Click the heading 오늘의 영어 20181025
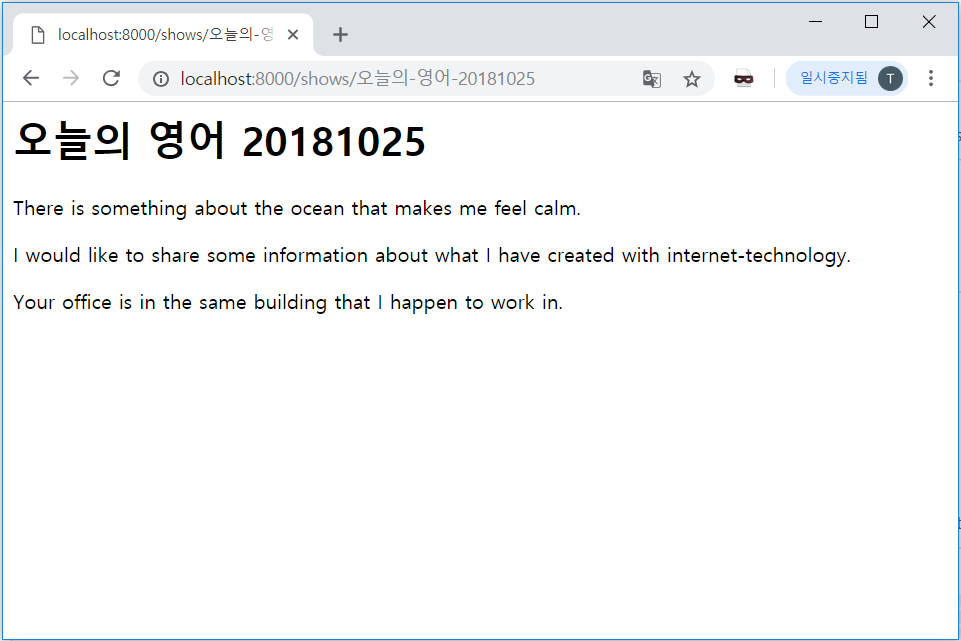961x641 pixels. [220, 142]
